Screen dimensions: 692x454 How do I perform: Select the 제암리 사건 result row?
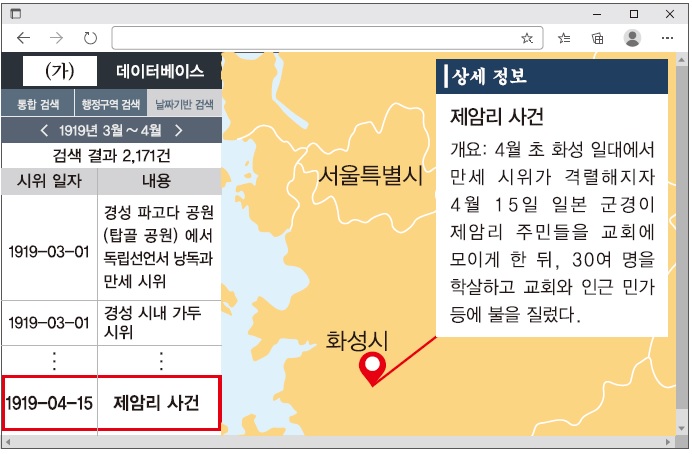(110, 404)
